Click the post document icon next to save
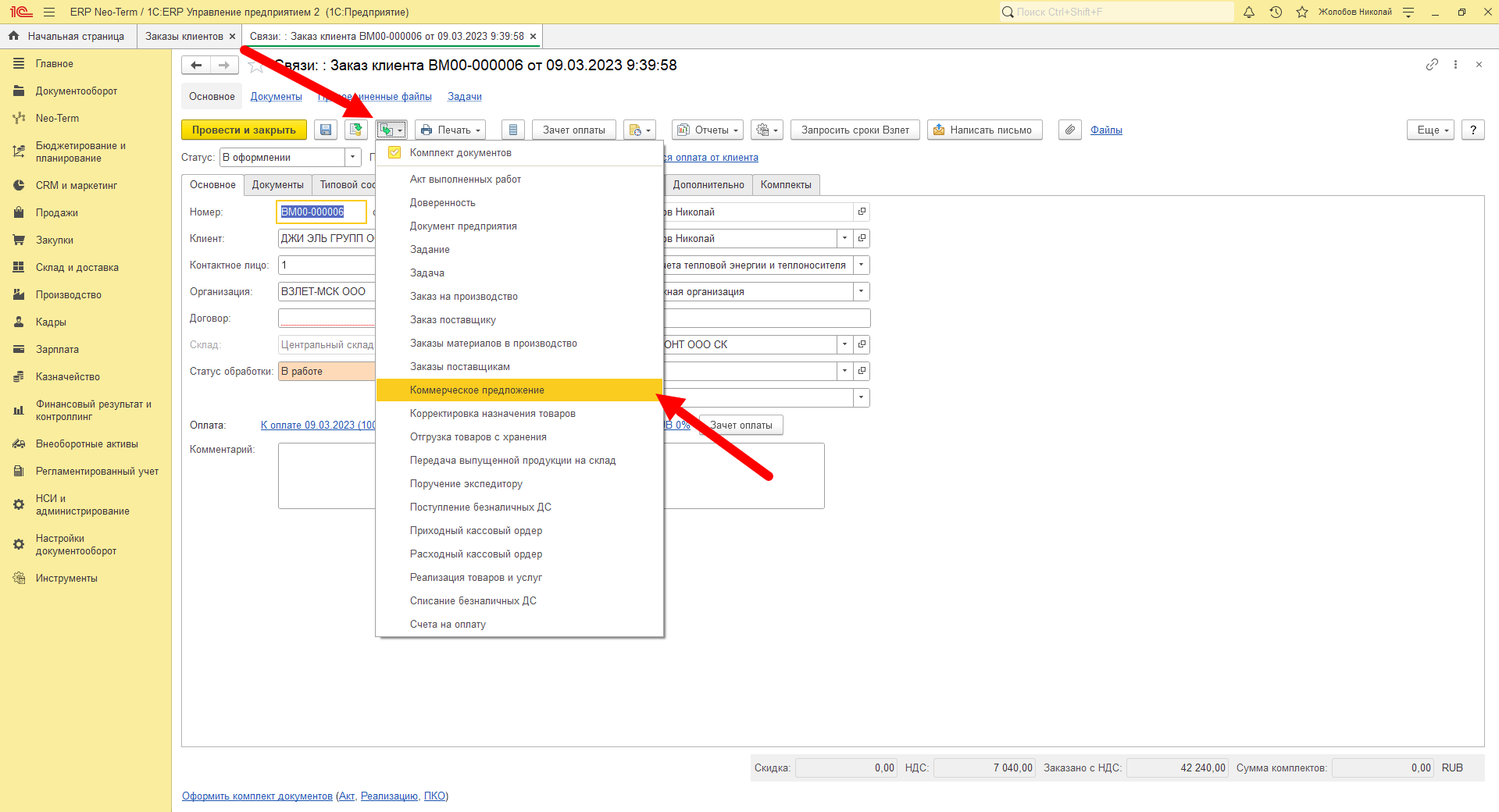 tap(356, 130)
